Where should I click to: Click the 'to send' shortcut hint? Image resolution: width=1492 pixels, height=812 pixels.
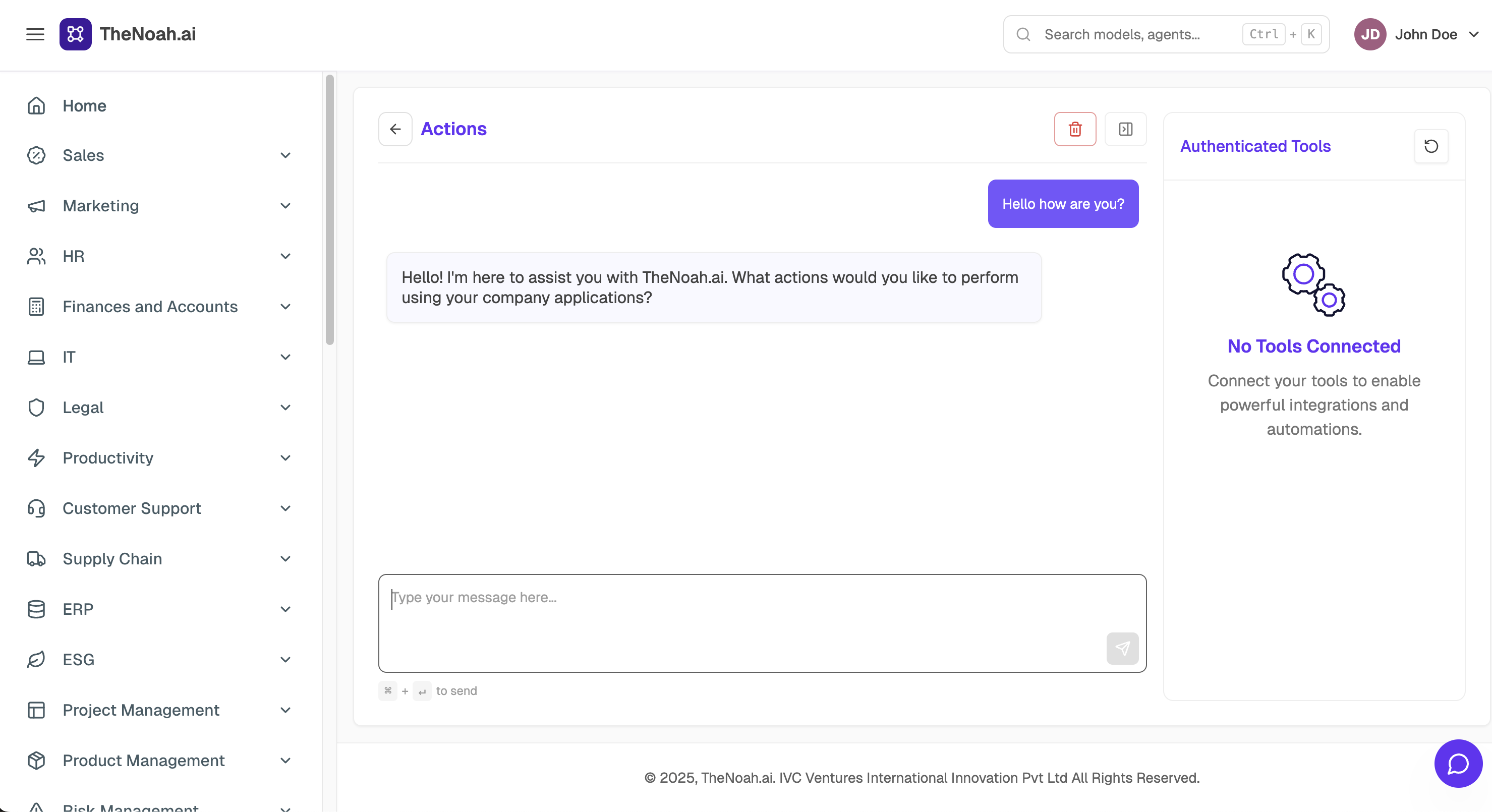pos(456,690)
